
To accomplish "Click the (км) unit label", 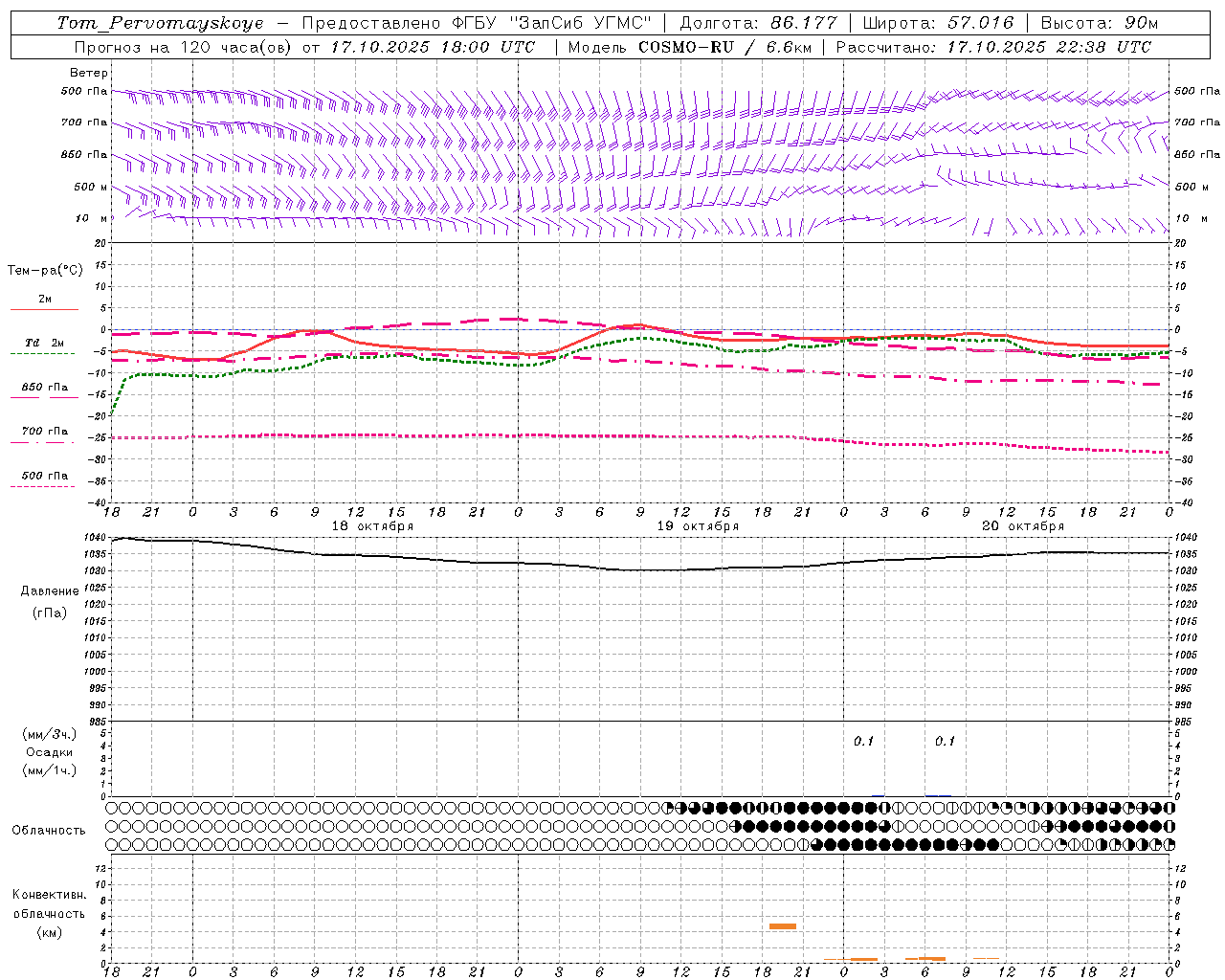I will click(x=49, y=932).
